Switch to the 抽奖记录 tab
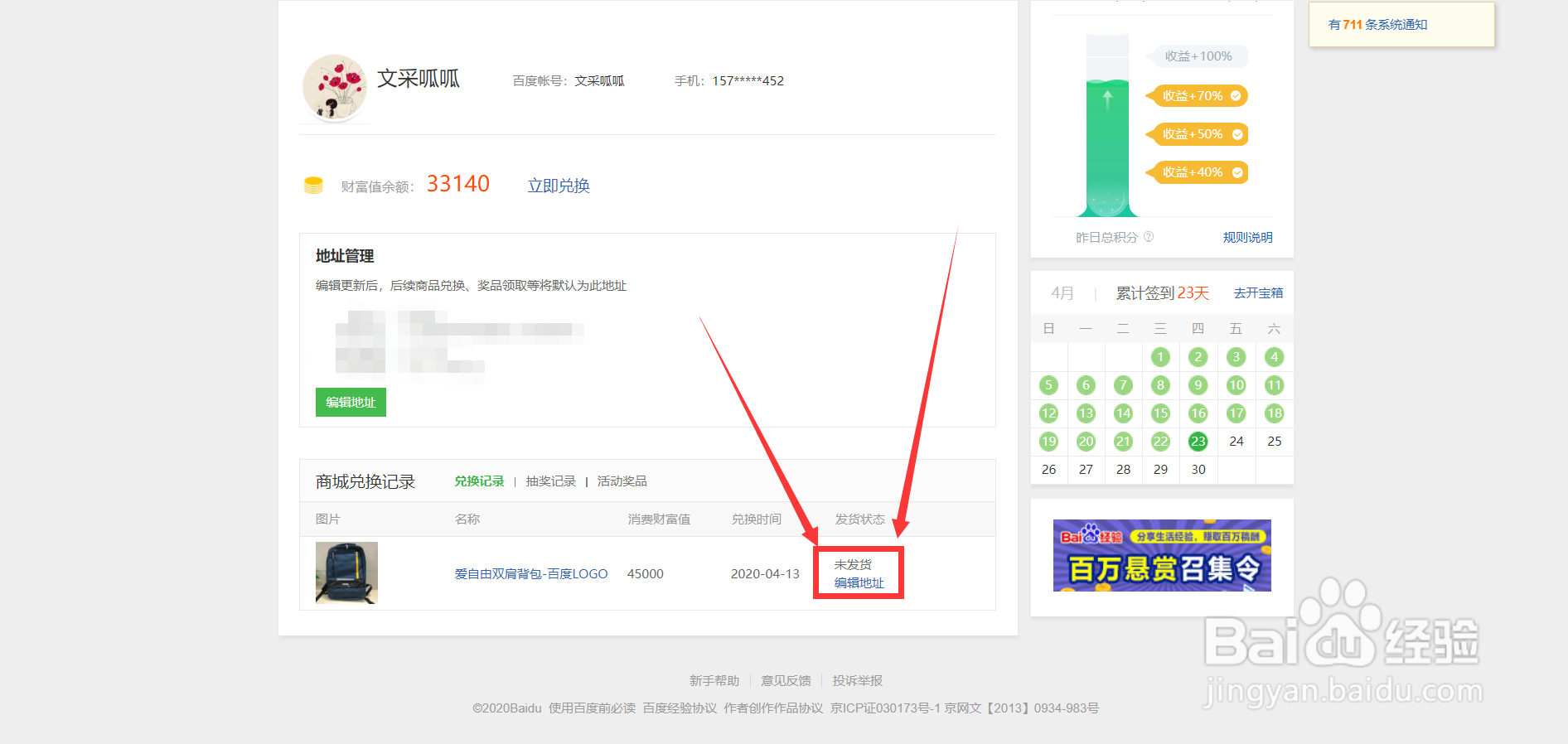The image size is (1568, 744). (550, 481)
